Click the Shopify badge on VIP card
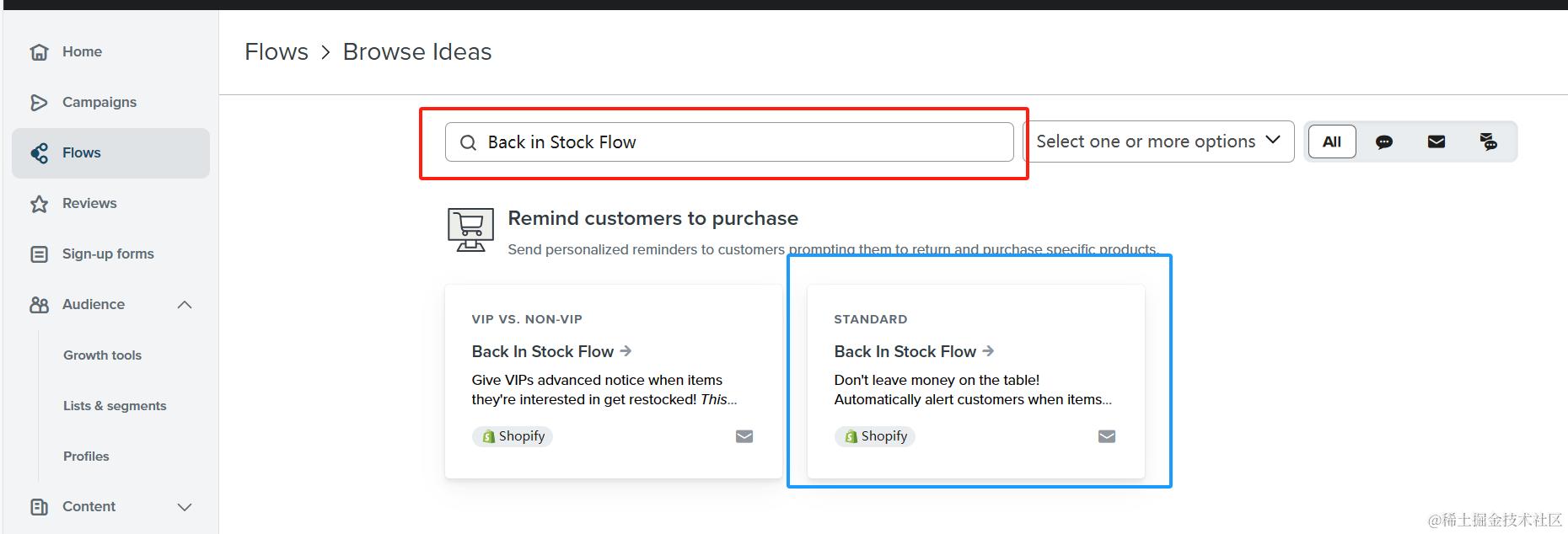1568x534 pixels. (513, 436)
